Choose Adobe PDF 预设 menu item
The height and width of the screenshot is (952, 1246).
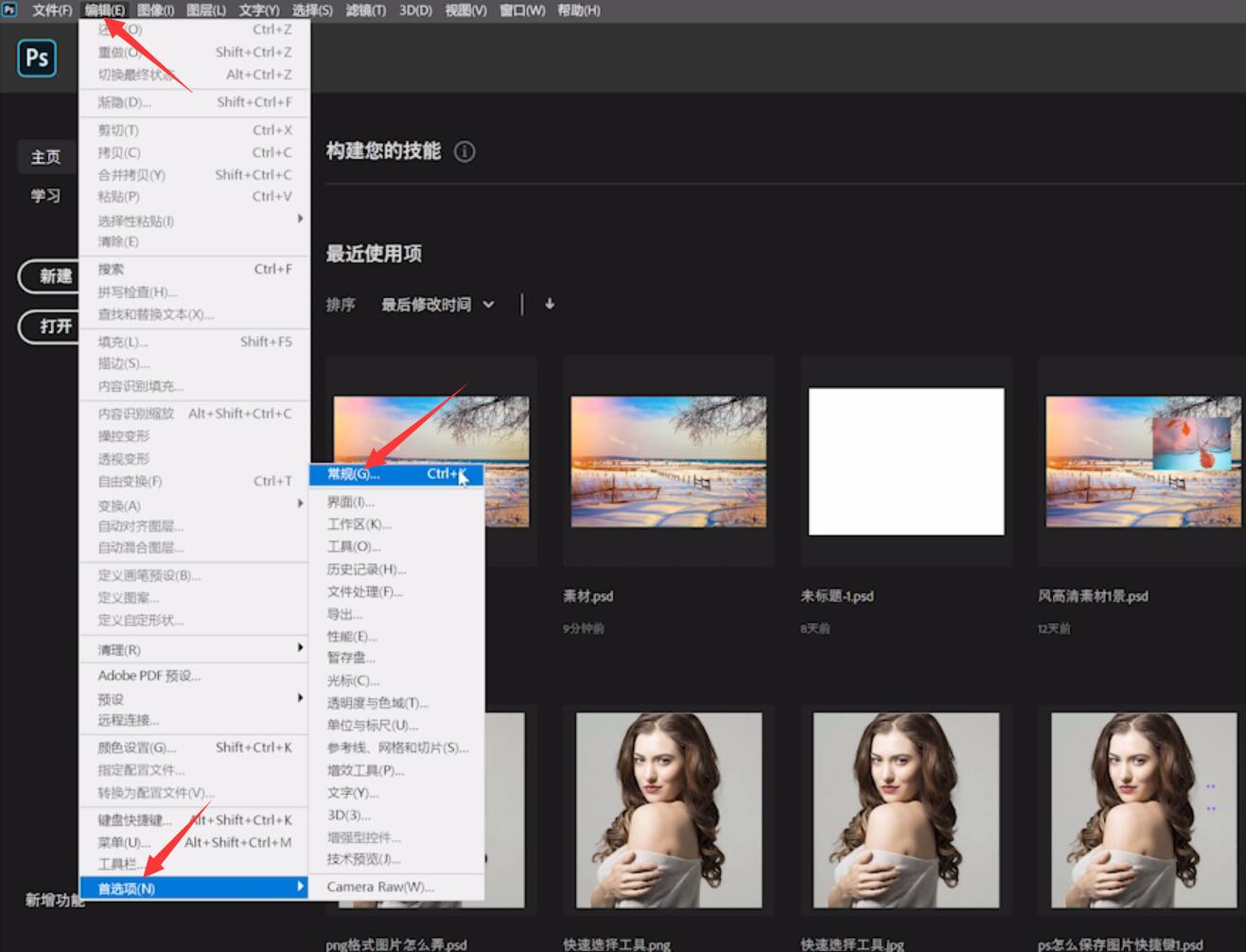195,676
